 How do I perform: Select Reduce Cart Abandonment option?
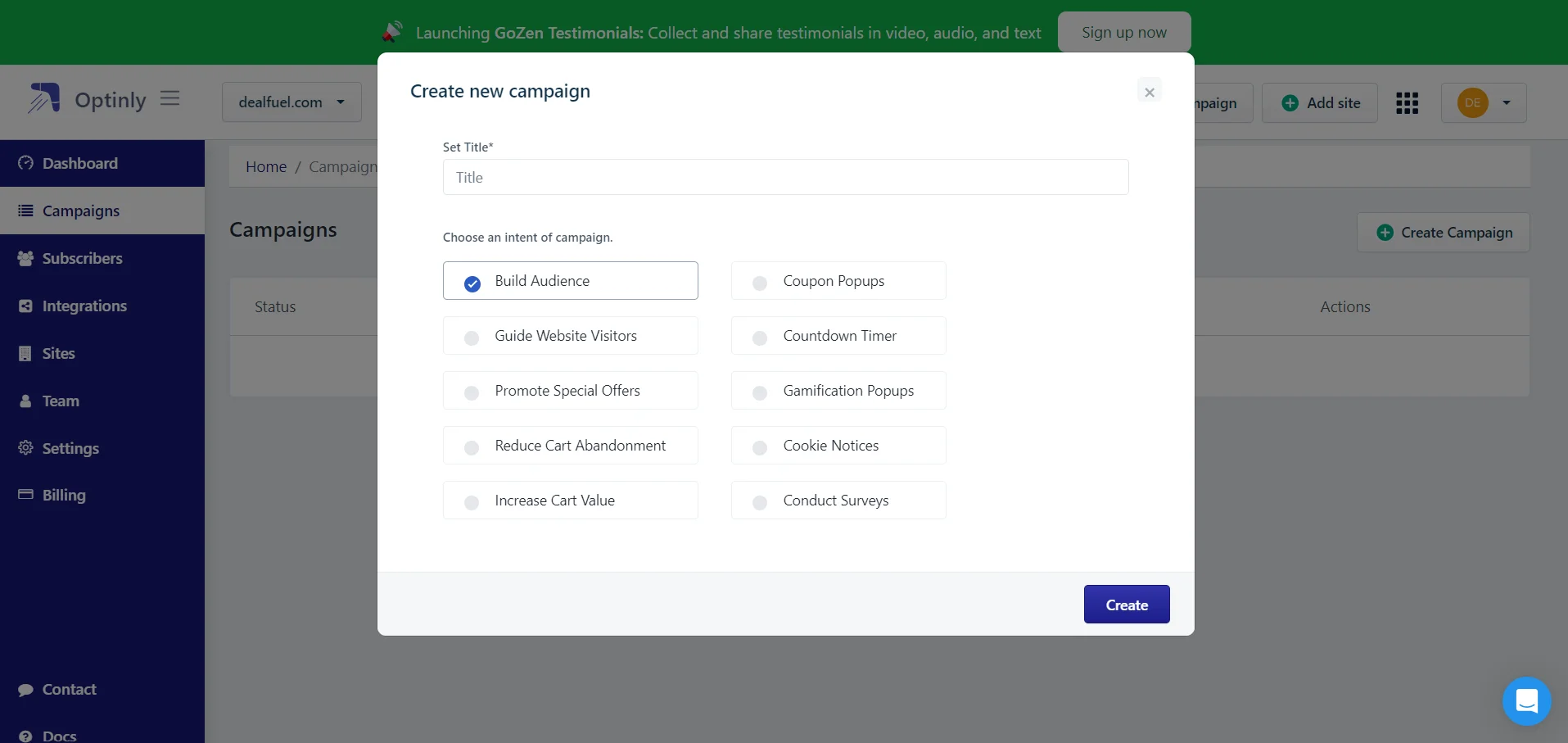click(x=570, y=445)
